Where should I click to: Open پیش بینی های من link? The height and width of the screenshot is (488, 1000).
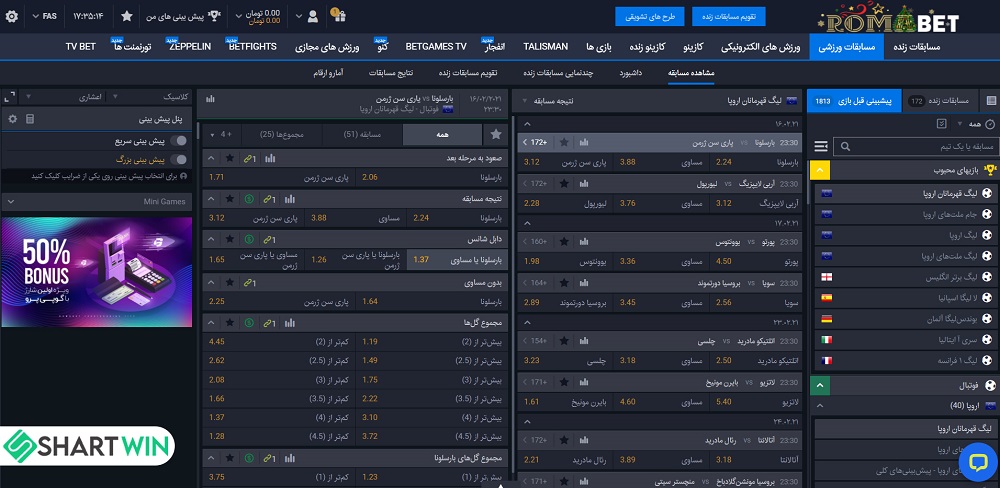point(182,16)
